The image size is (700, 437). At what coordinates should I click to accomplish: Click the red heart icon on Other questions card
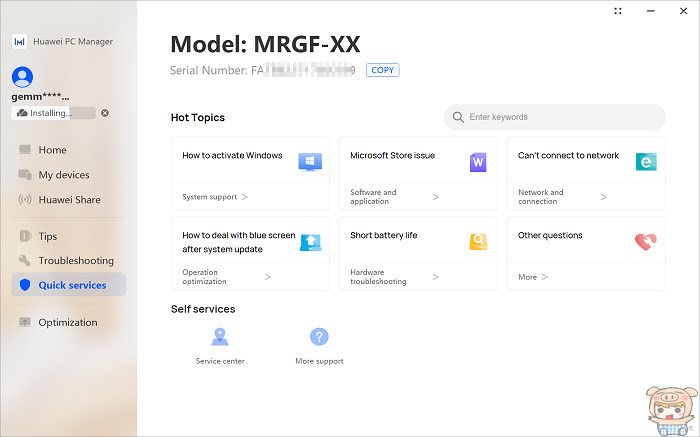click(x=646, y=242)
